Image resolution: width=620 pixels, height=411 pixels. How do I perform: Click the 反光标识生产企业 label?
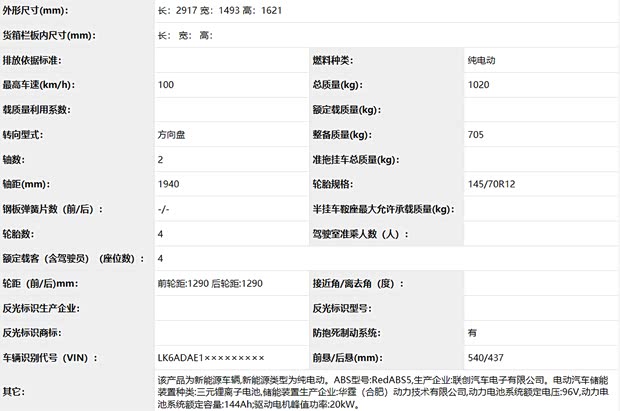click(41, 309)
